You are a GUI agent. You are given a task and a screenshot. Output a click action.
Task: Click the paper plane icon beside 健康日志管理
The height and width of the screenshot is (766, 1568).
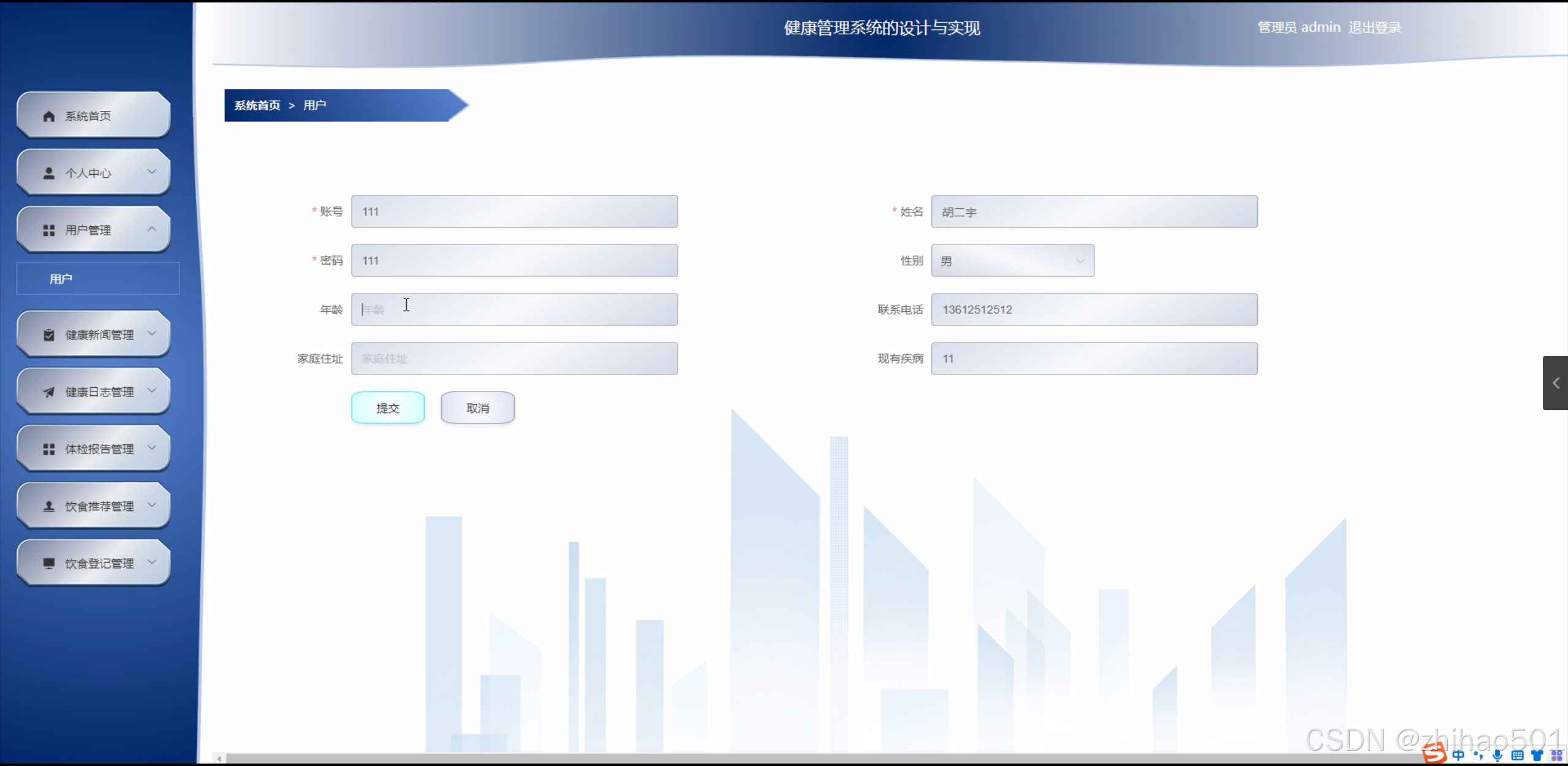pyautogui.click(x=49, y=392)
